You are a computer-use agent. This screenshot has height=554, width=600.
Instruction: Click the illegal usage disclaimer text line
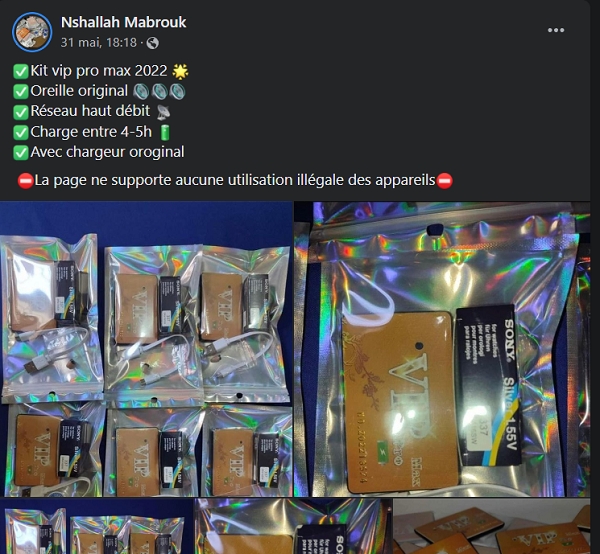click(235, 180)
